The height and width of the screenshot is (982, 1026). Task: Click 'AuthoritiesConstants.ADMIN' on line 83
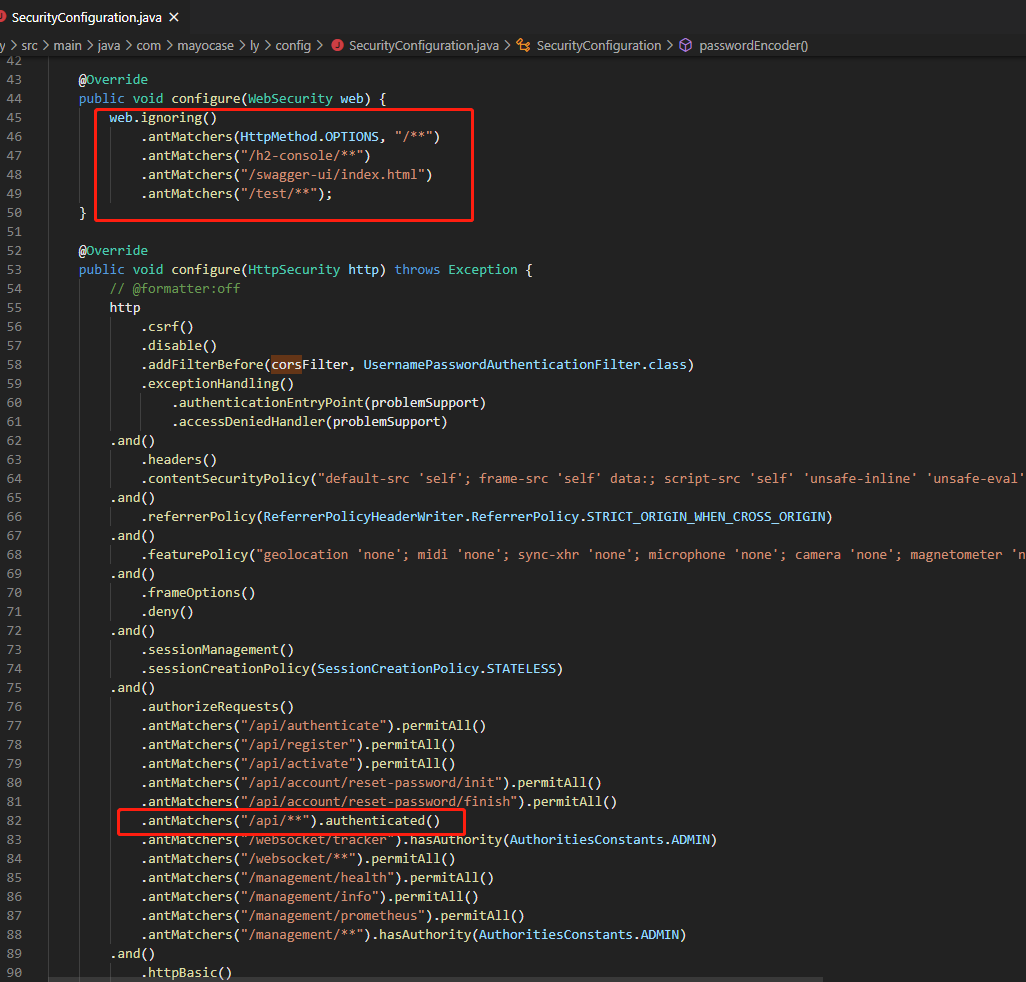(610, 839)
